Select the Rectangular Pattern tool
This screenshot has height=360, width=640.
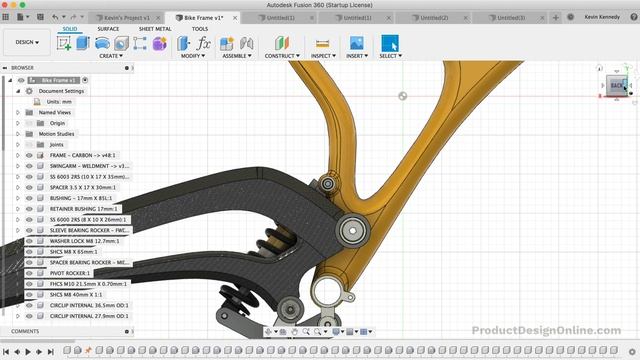[140, 43]
